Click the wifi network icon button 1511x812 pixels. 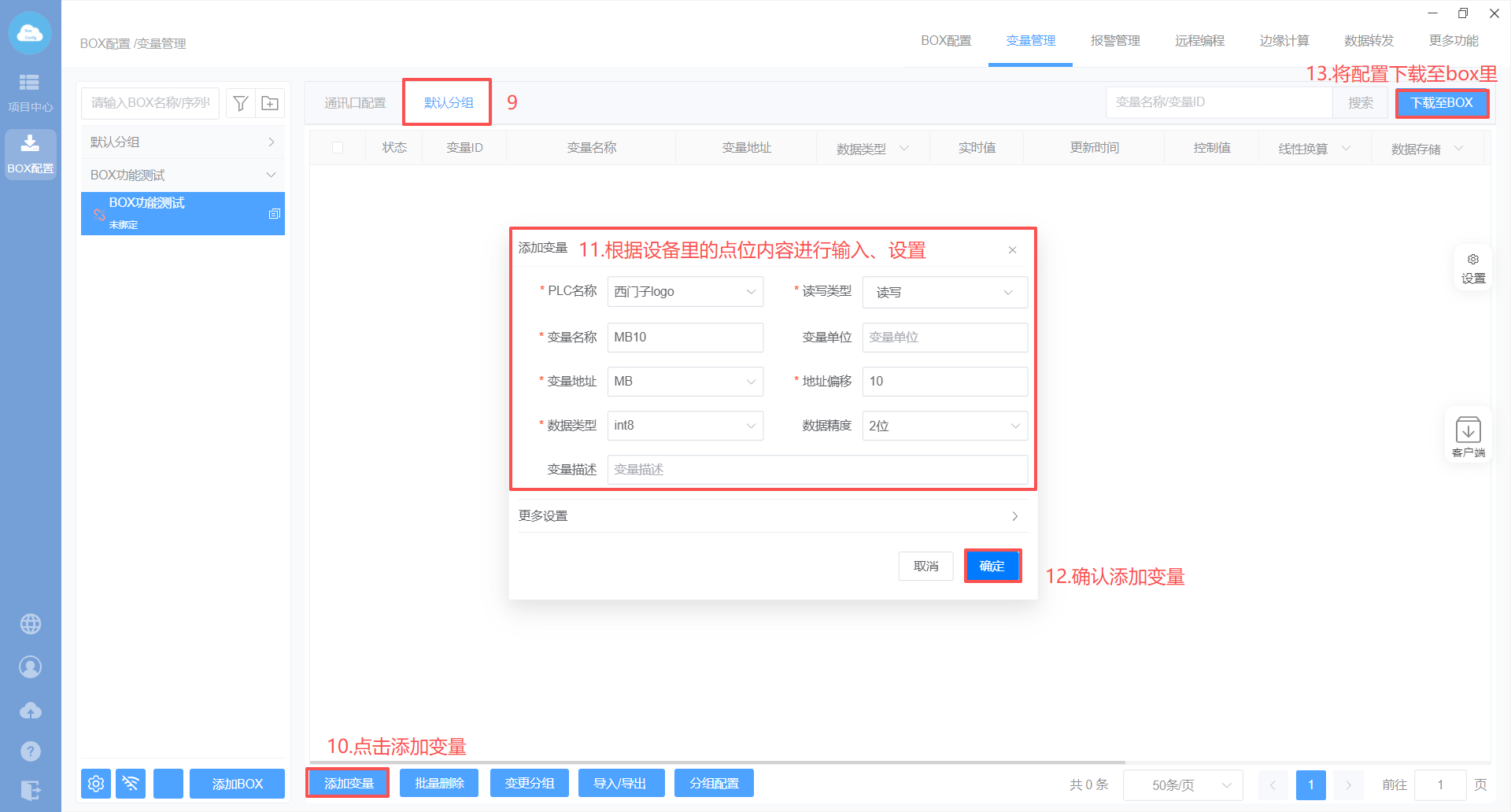click(131, 784)
